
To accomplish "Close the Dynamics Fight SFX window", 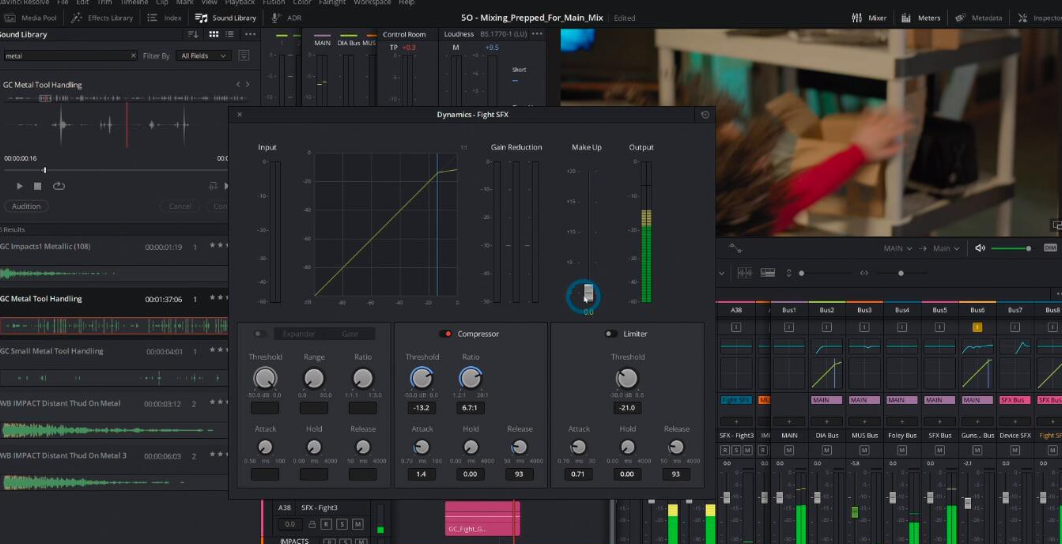I will point(240,114).
